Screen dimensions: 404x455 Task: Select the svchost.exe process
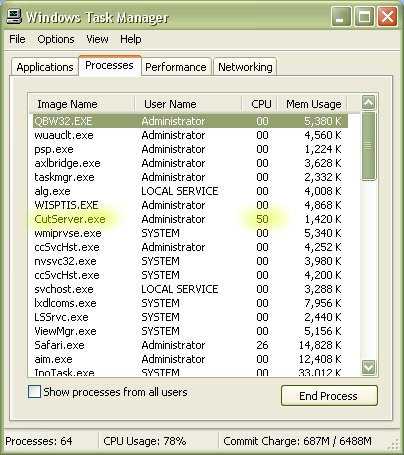click(x=190, y=289)
